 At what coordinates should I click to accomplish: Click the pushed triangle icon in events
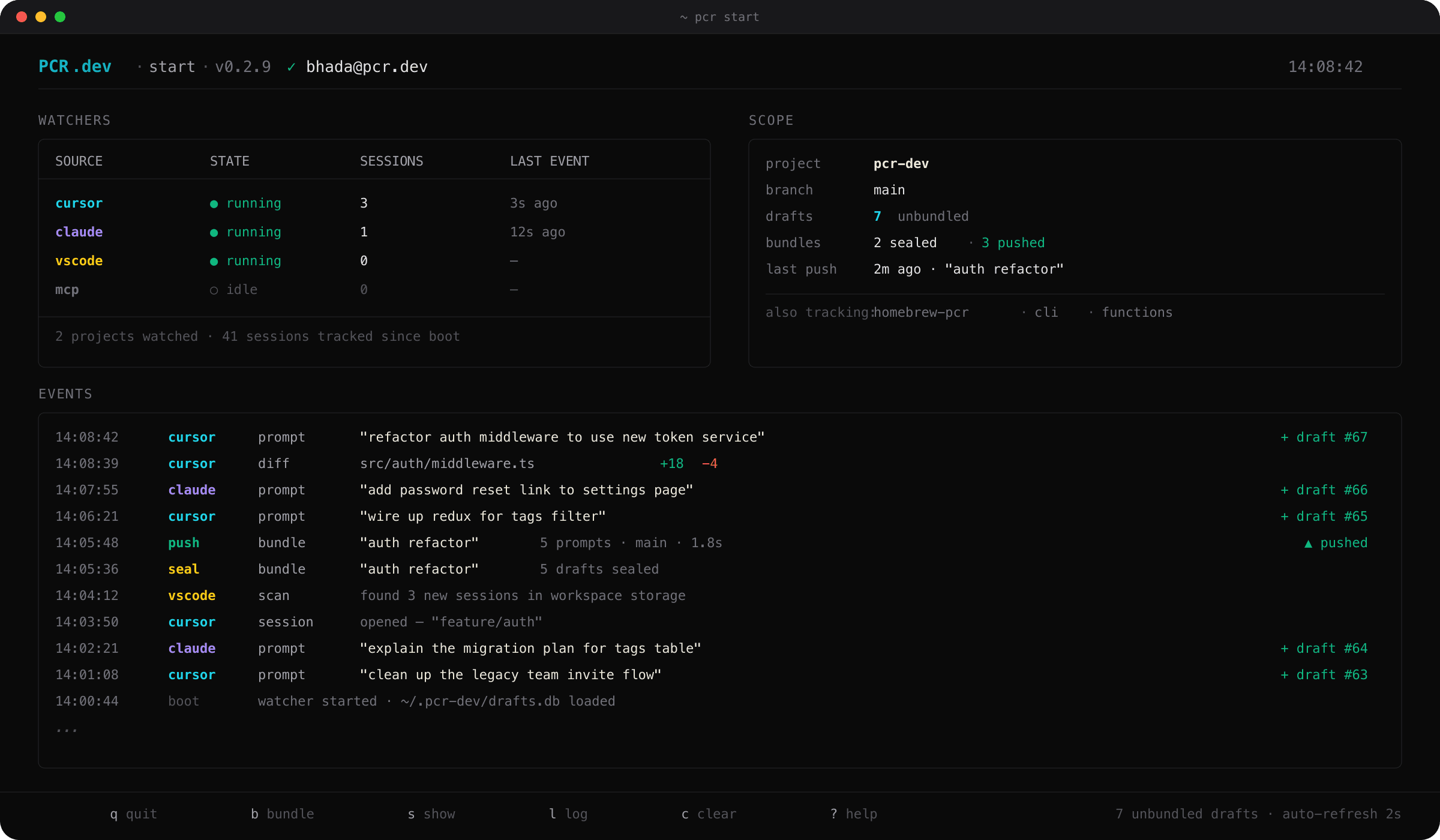click(x=1308, y=544)
